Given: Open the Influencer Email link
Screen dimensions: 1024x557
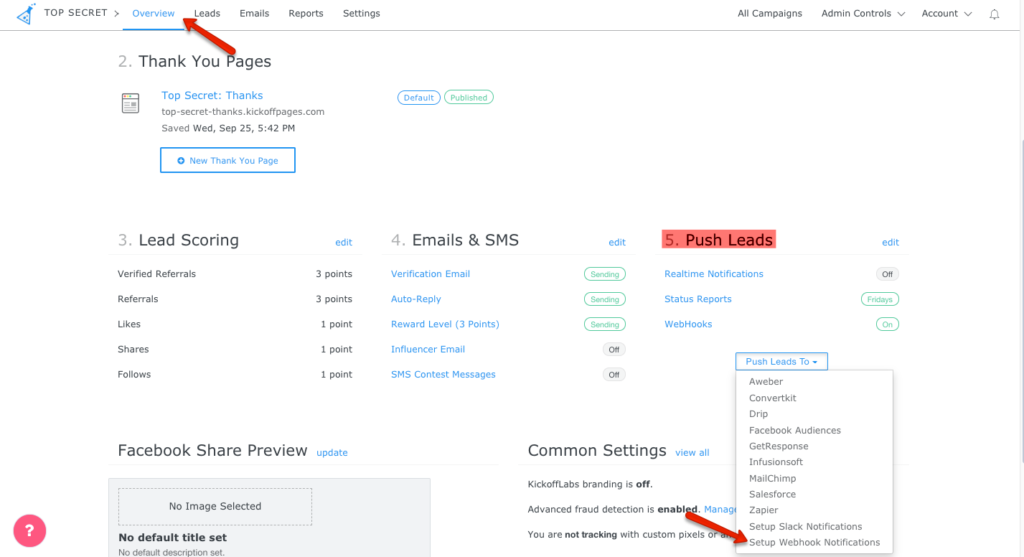Looking at the screenshot, I should (x=428, y=349).
